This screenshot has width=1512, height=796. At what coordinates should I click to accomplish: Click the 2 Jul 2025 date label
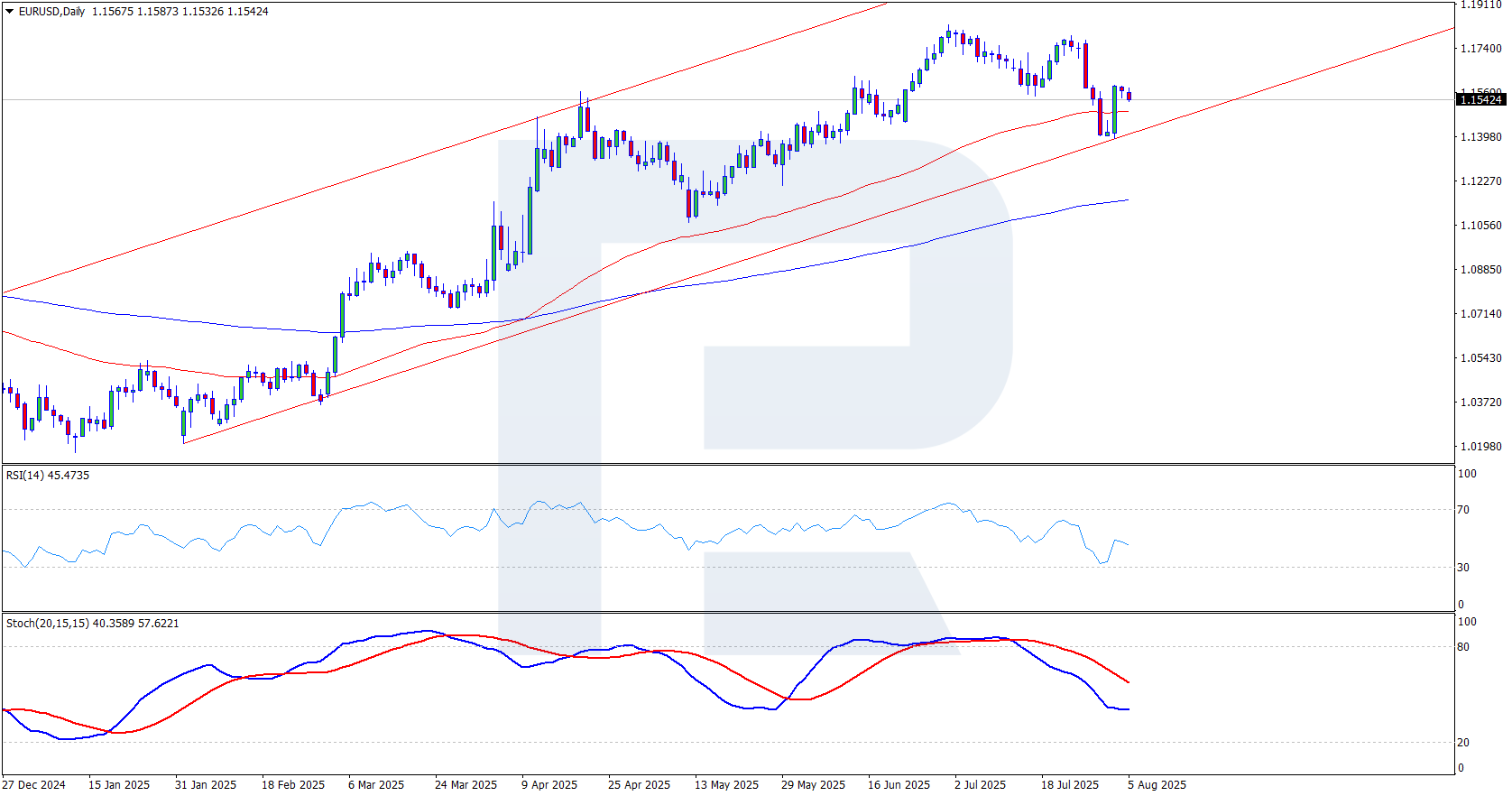980,784
